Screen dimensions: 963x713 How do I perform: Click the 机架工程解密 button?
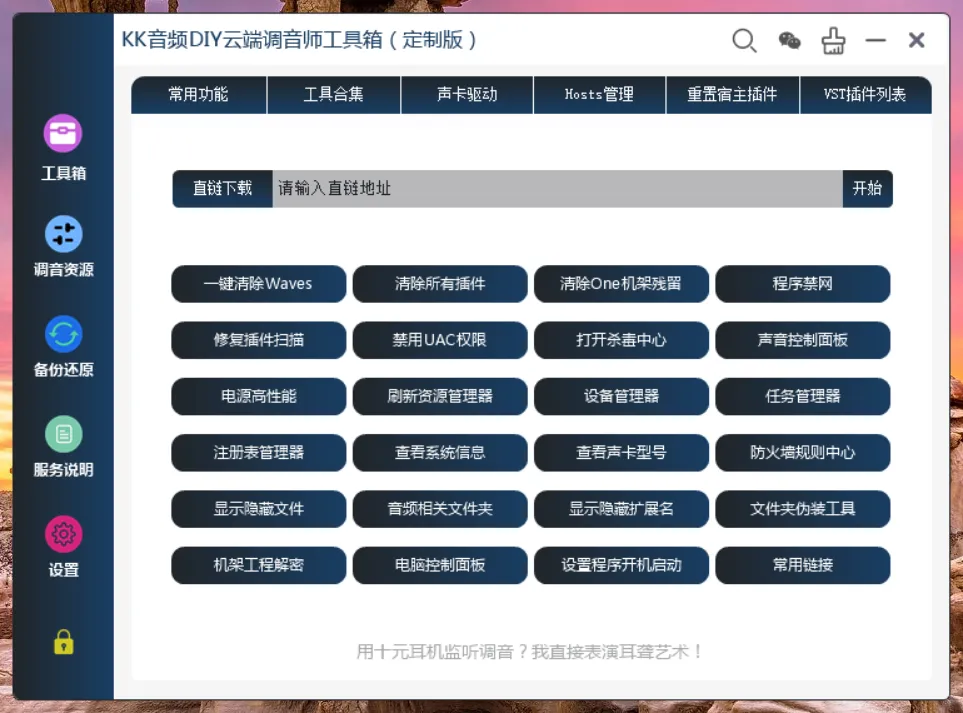[259, 565]
